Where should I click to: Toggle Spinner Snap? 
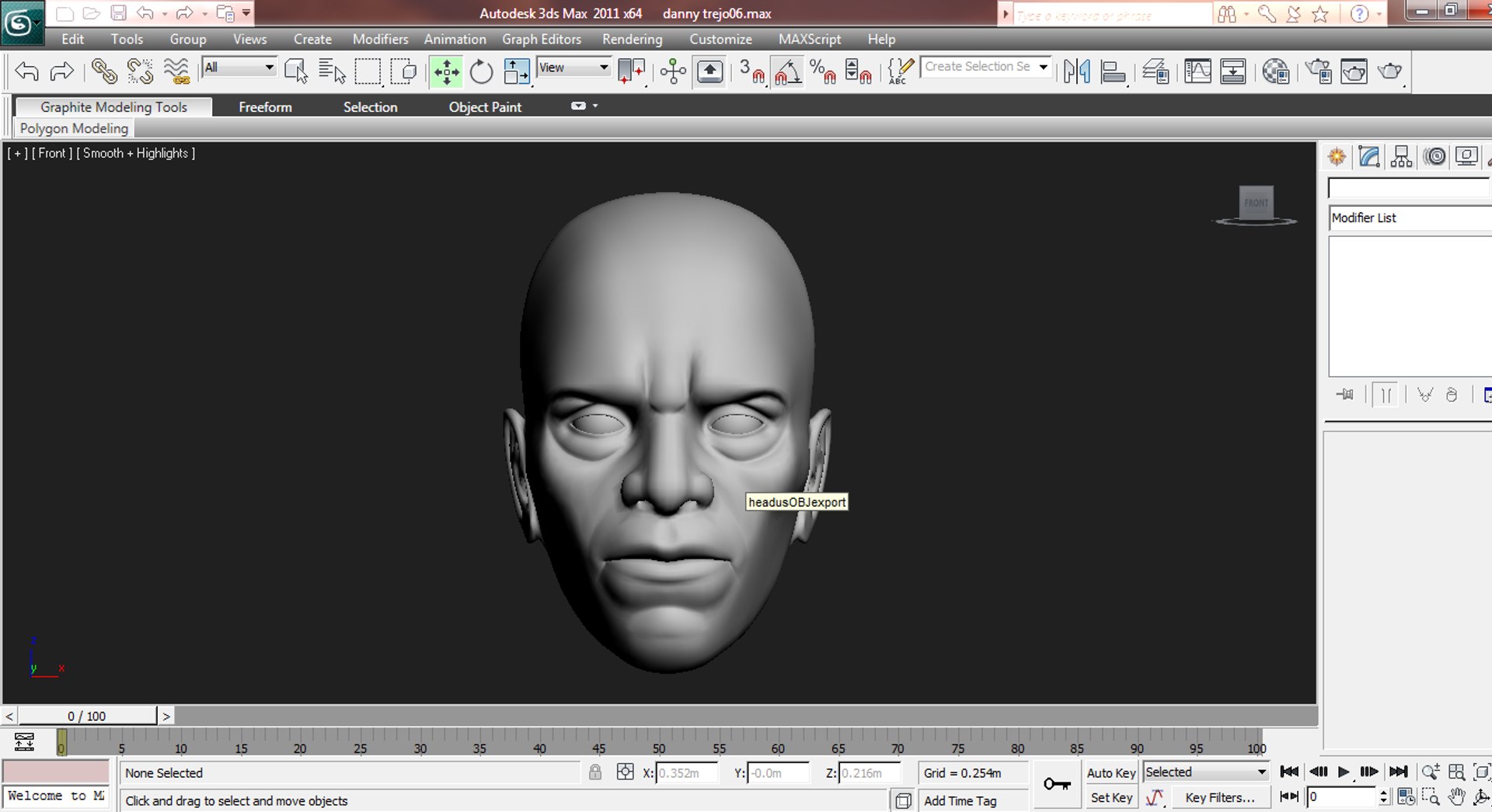[858, 71]
